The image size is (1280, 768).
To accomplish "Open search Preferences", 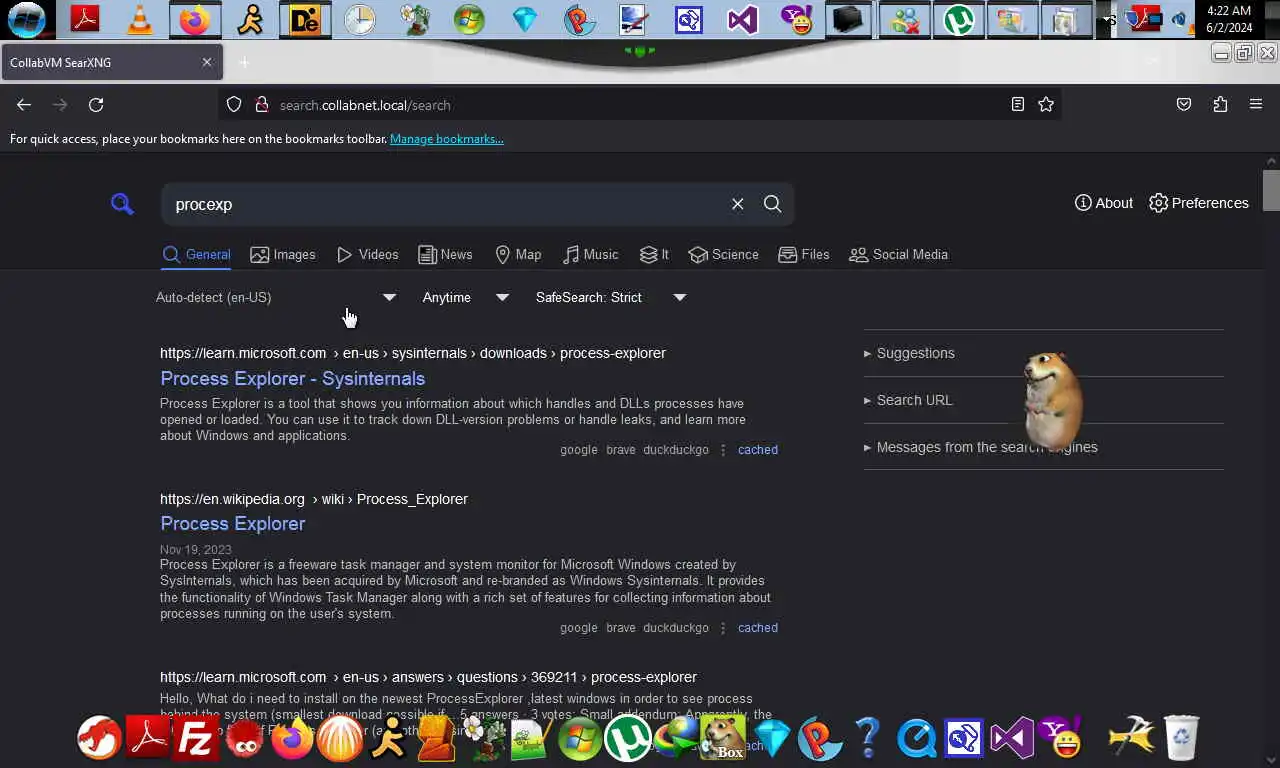I will point(1198,203).
